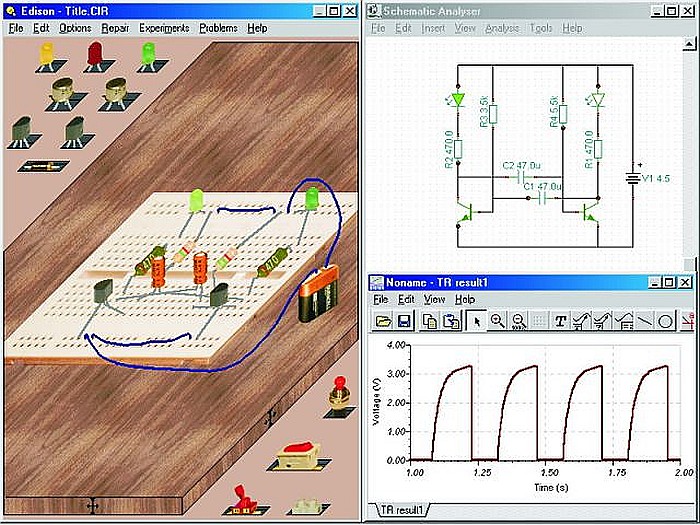
Task: Open View menu in Schematic Analyser
Action: click(x=465, y=28)
